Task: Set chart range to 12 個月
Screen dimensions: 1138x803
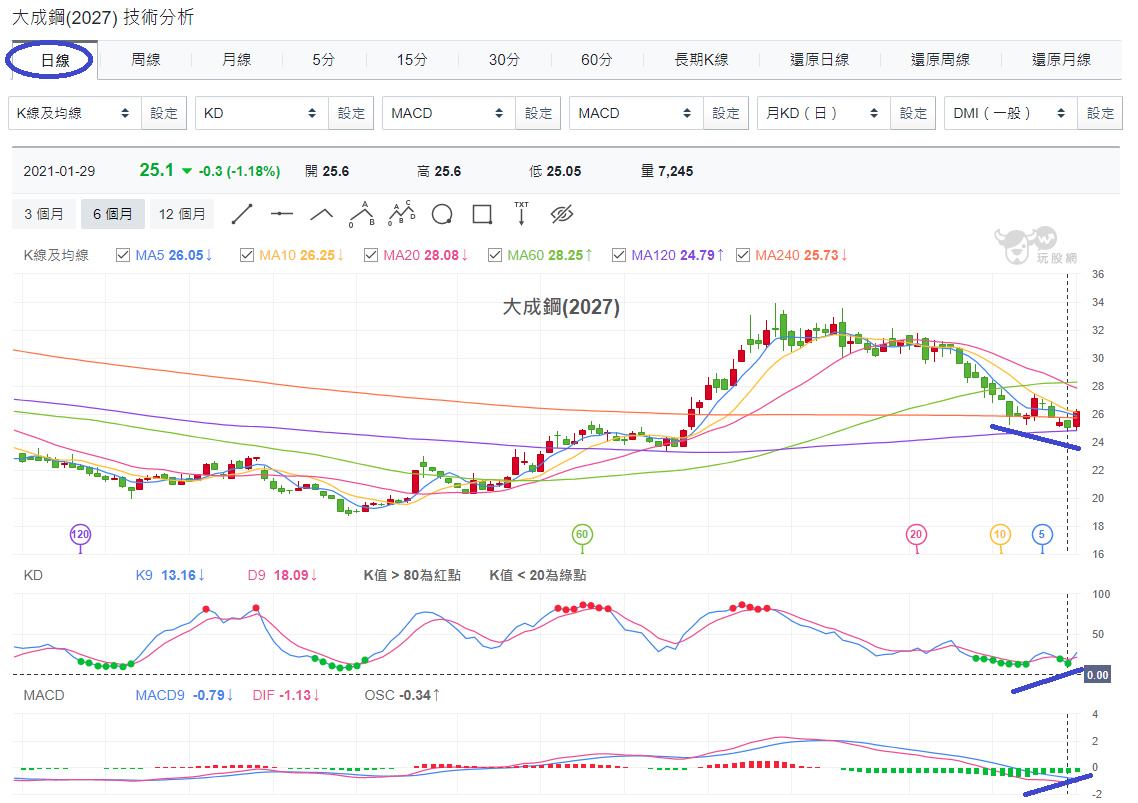Action: (182, 214)
